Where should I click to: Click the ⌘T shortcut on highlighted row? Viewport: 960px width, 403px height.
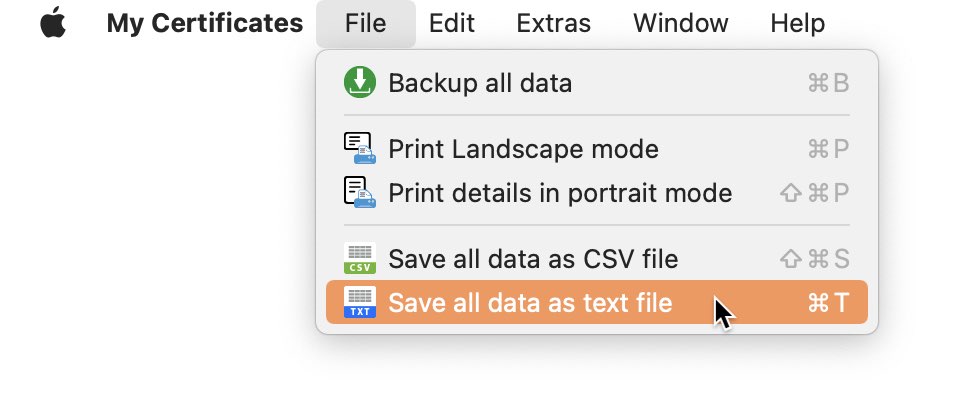coord(828,303)
